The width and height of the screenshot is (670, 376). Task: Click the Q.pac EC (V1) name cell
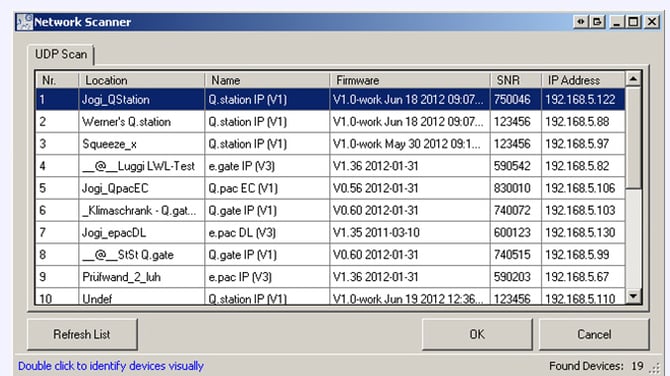[x=267, y=188]
